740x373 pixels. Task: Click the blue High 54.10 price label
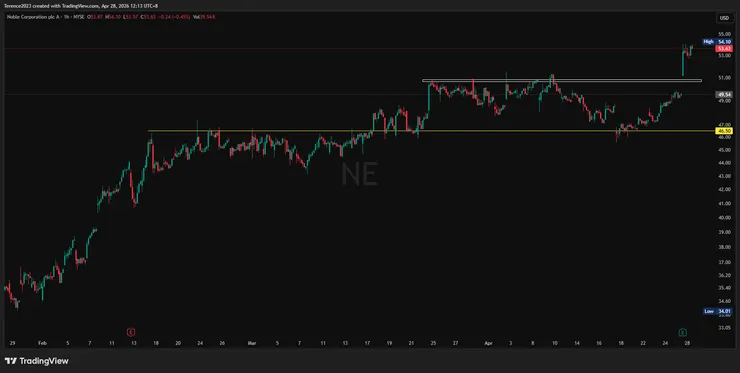click(x=717, y=42)
